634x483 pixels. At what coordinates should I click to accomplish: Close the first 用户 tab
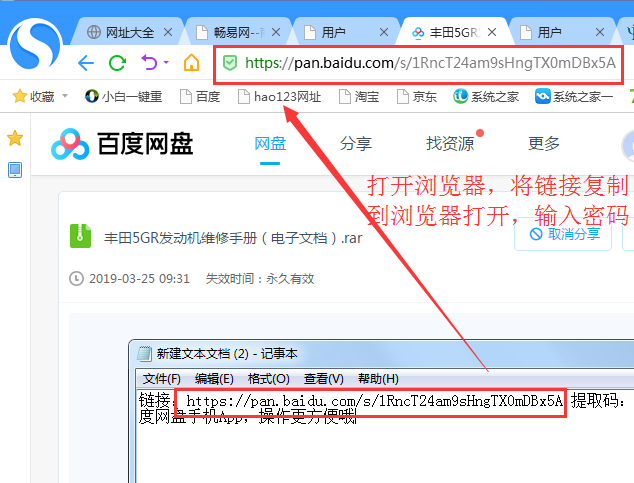click(x=384, y=32)
